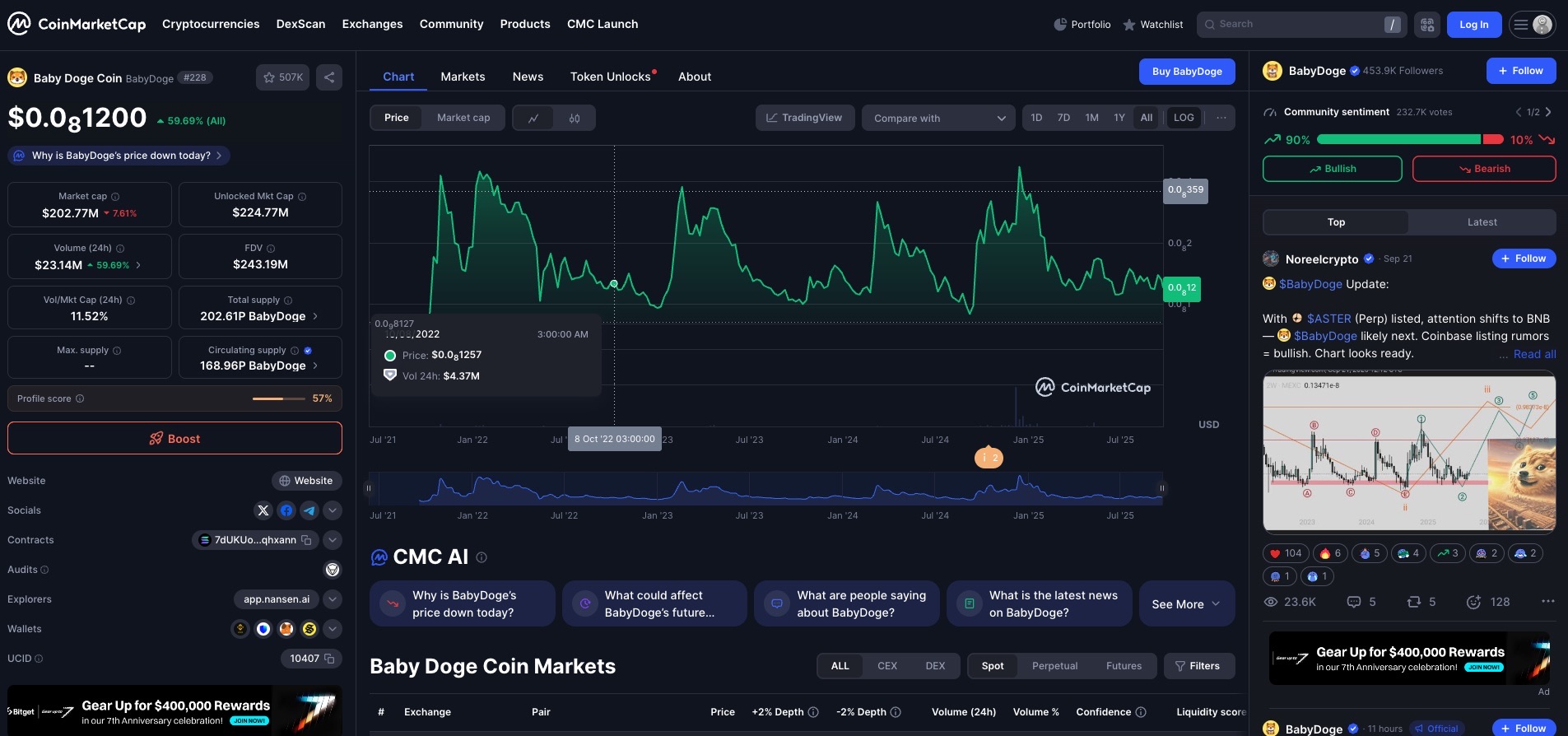Expand Circulating supply details arrow
Image resolution: width=1568 pixels, height=736 pixels.
pos(315,366)
